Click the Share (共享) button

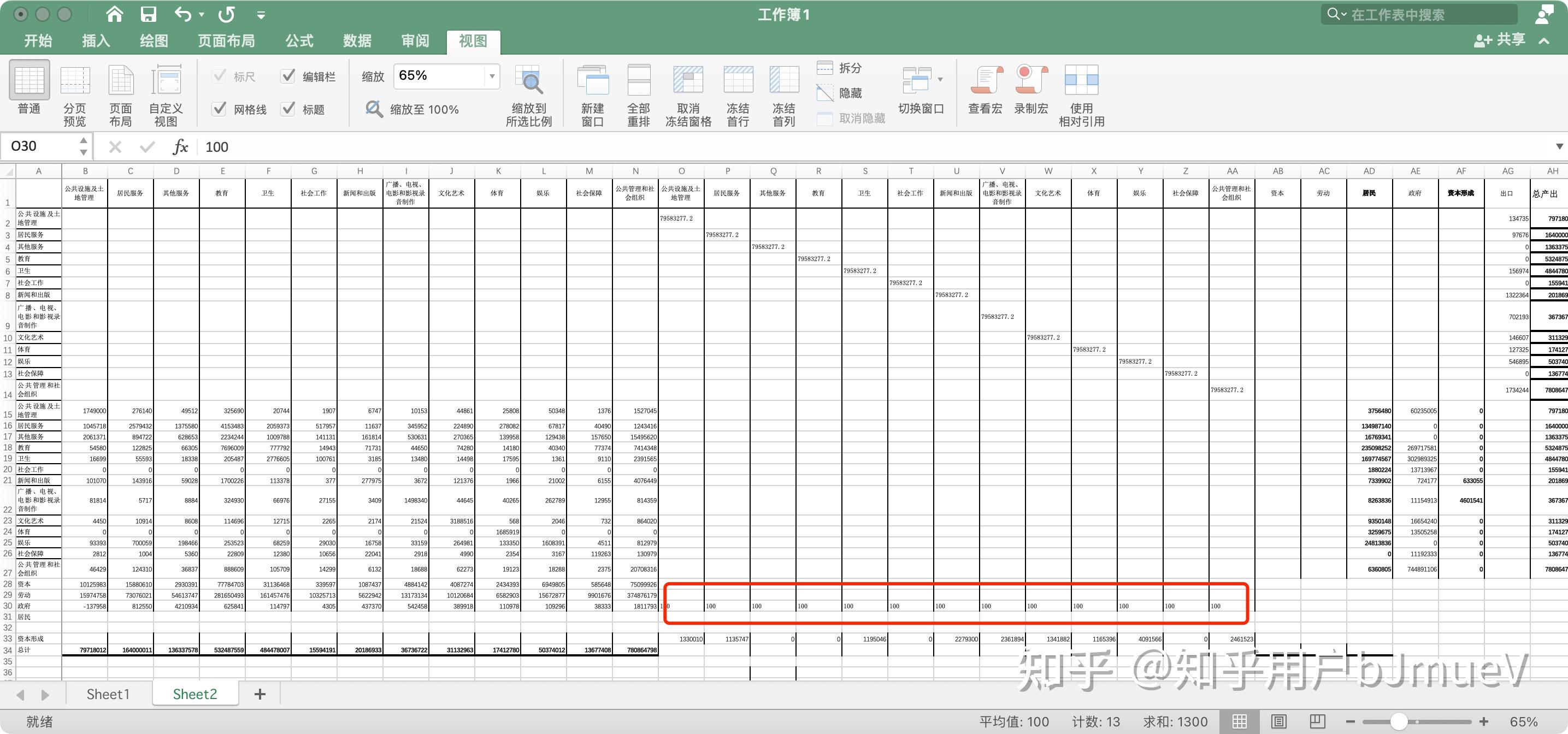pyautogui.click(x=1500, y=40)
